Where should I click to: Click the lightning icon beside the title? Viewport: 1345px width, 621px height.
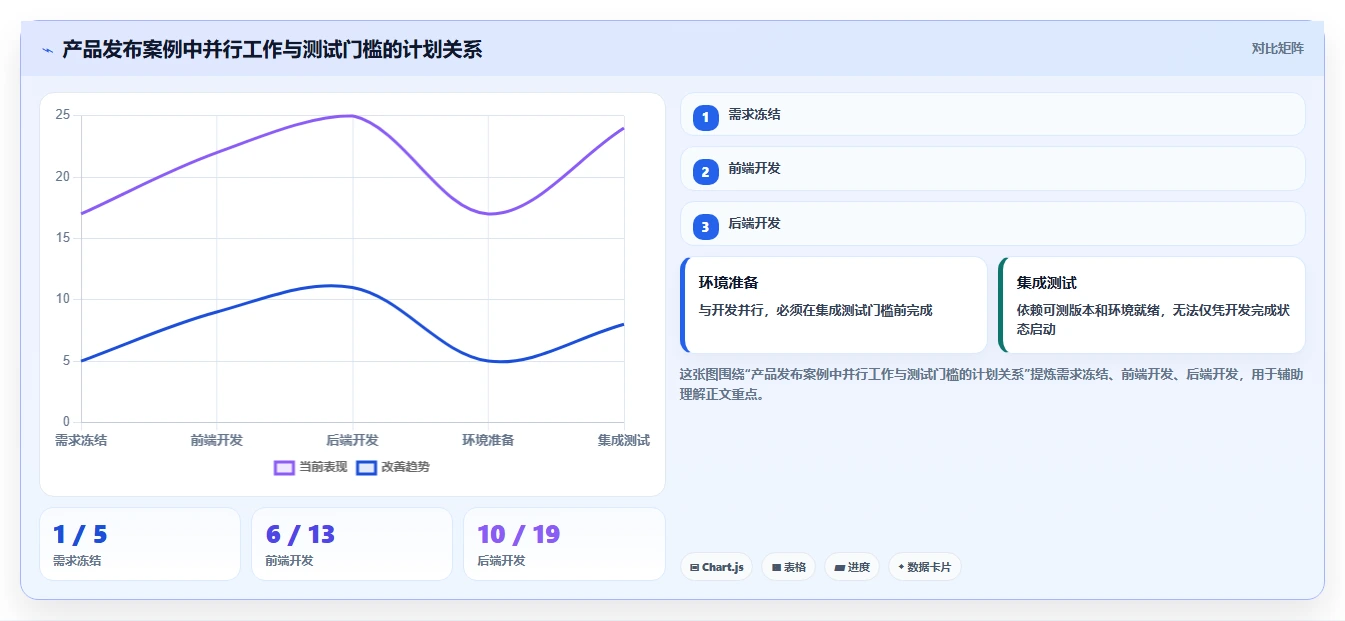tap(47, 50)
